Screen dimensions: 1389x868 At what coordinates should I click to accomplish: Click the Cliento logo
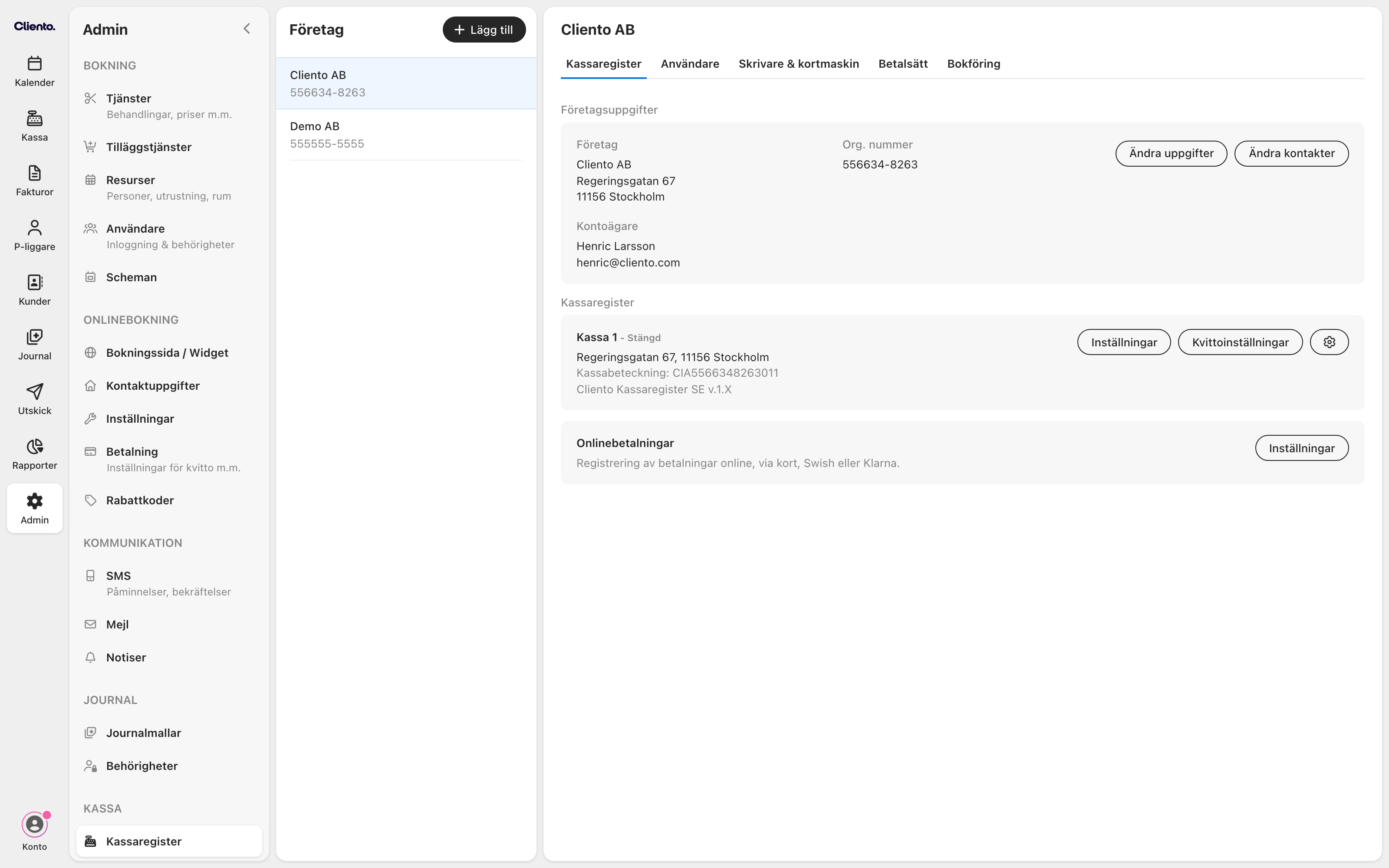coord(34,26)
